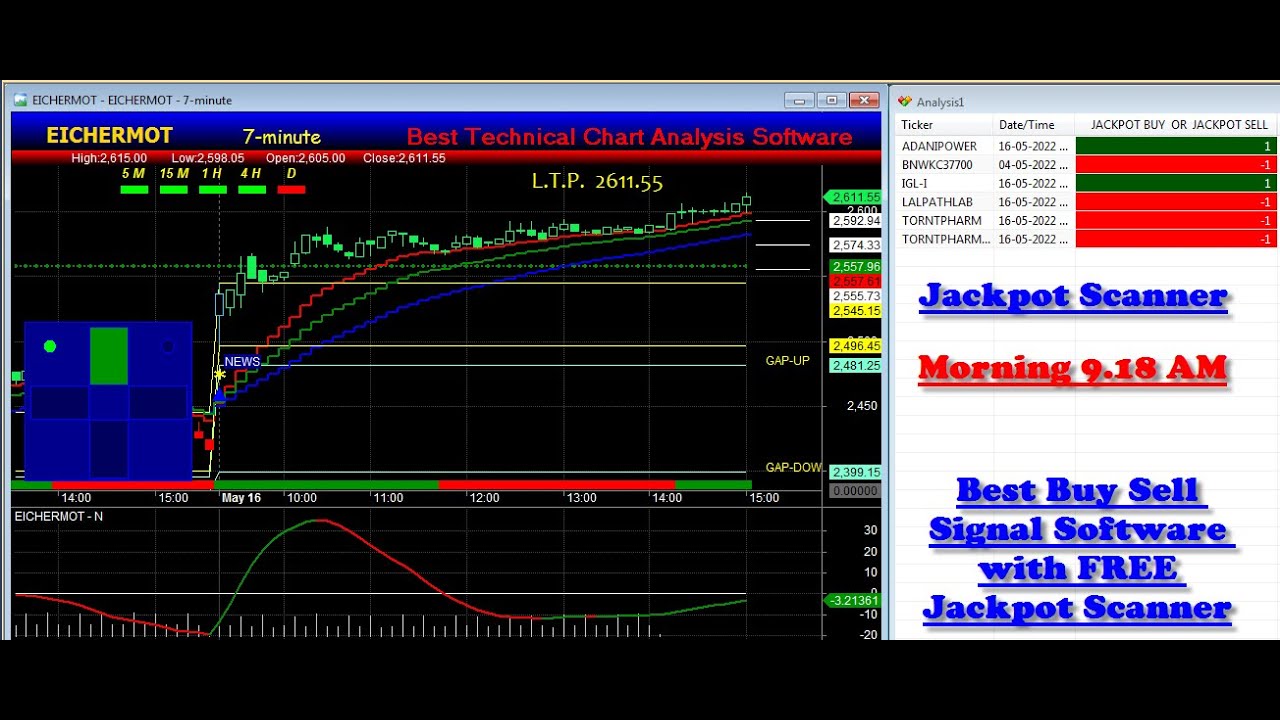The height and width of the screenshot is (720, 1280).
Task: Click the green bar under 1 H
Action: 213,189
